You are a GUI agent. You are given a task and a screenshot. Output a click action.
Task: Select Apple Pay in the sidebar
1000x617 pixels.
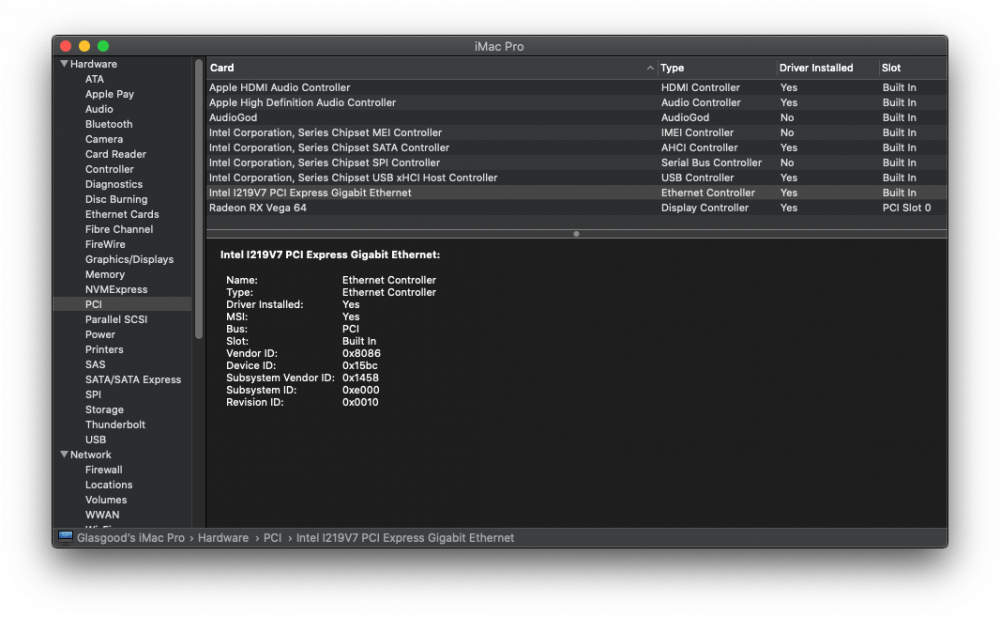pos(110,94)
